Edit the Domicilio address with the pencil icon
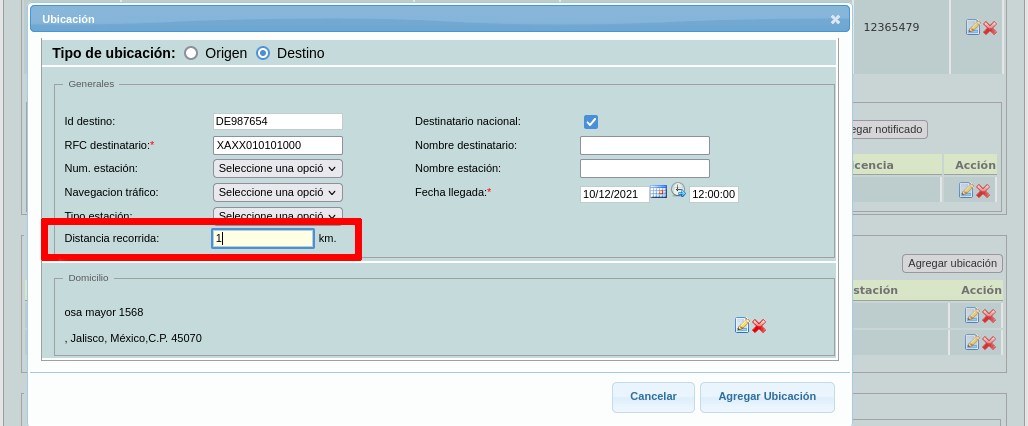1028x426 pixels. 742,325
